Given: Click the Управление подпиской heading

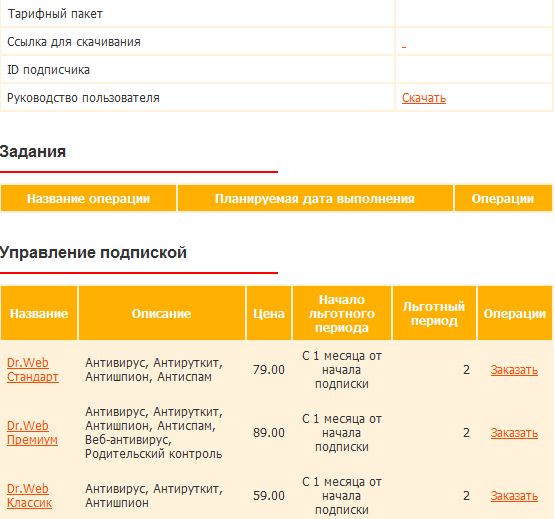Looking at the screenshot, I should coord(93,253).
